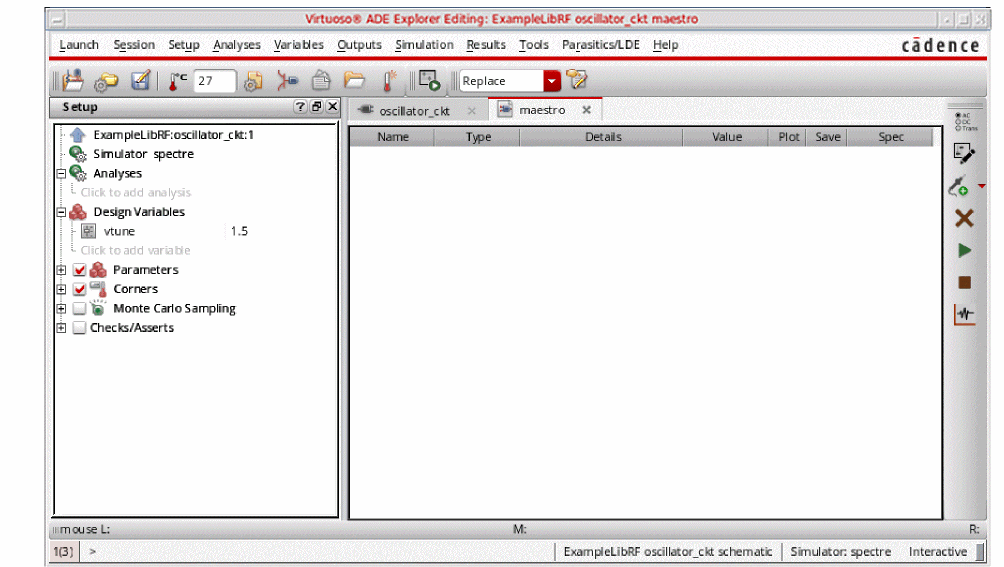The width and height of the screenshot is (1004, 567).
Task: Open the simulation files setup folder-gear icon
Action: (x=106, y=81)
